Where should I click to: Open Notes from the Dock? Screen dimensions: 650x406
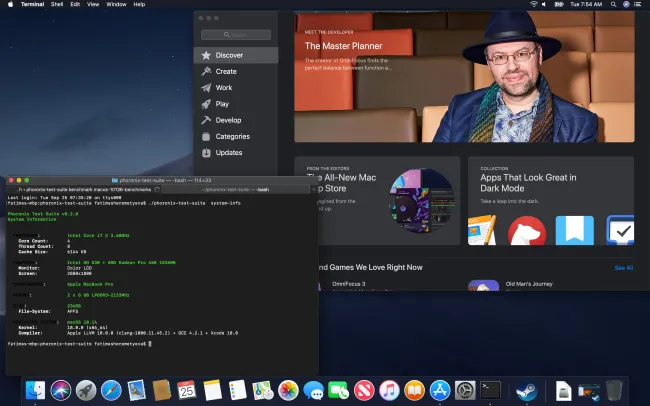tap(212, 390)
